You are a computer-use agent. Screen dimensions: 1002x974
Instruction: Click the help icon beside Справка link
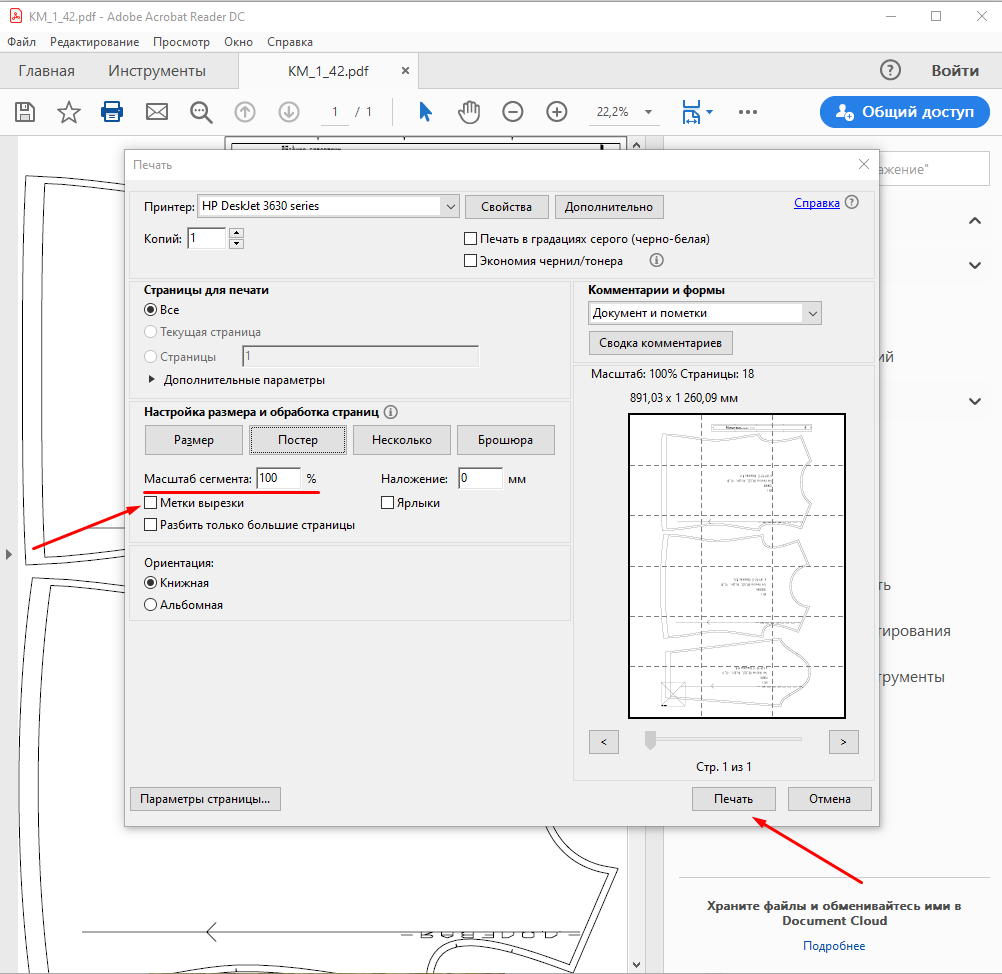(x=851, y=203)
